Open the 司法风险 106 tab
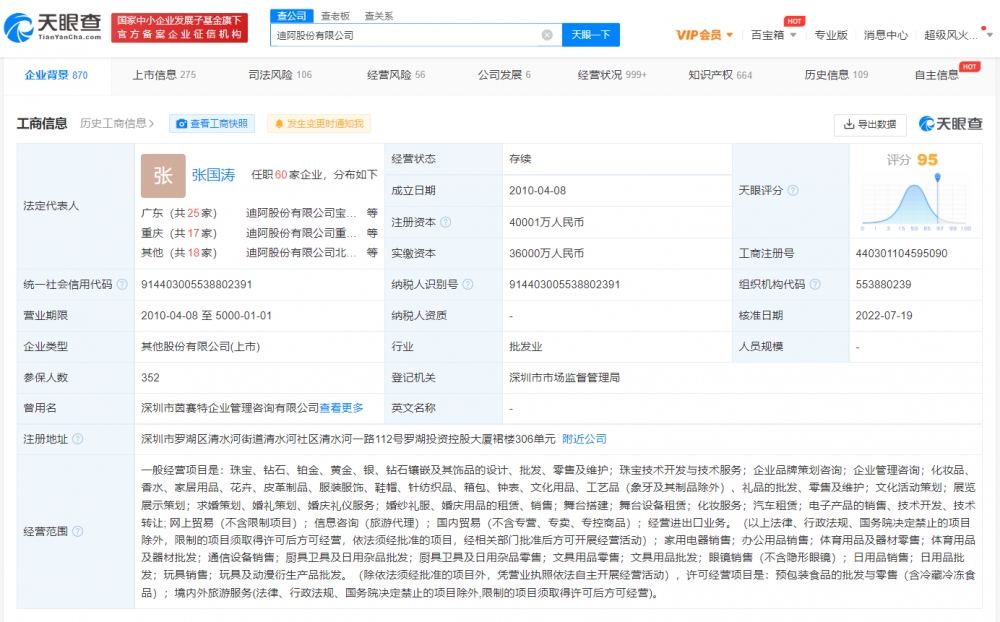The width and height of the screenshot is (1000, 622). (x=280, y=75)
